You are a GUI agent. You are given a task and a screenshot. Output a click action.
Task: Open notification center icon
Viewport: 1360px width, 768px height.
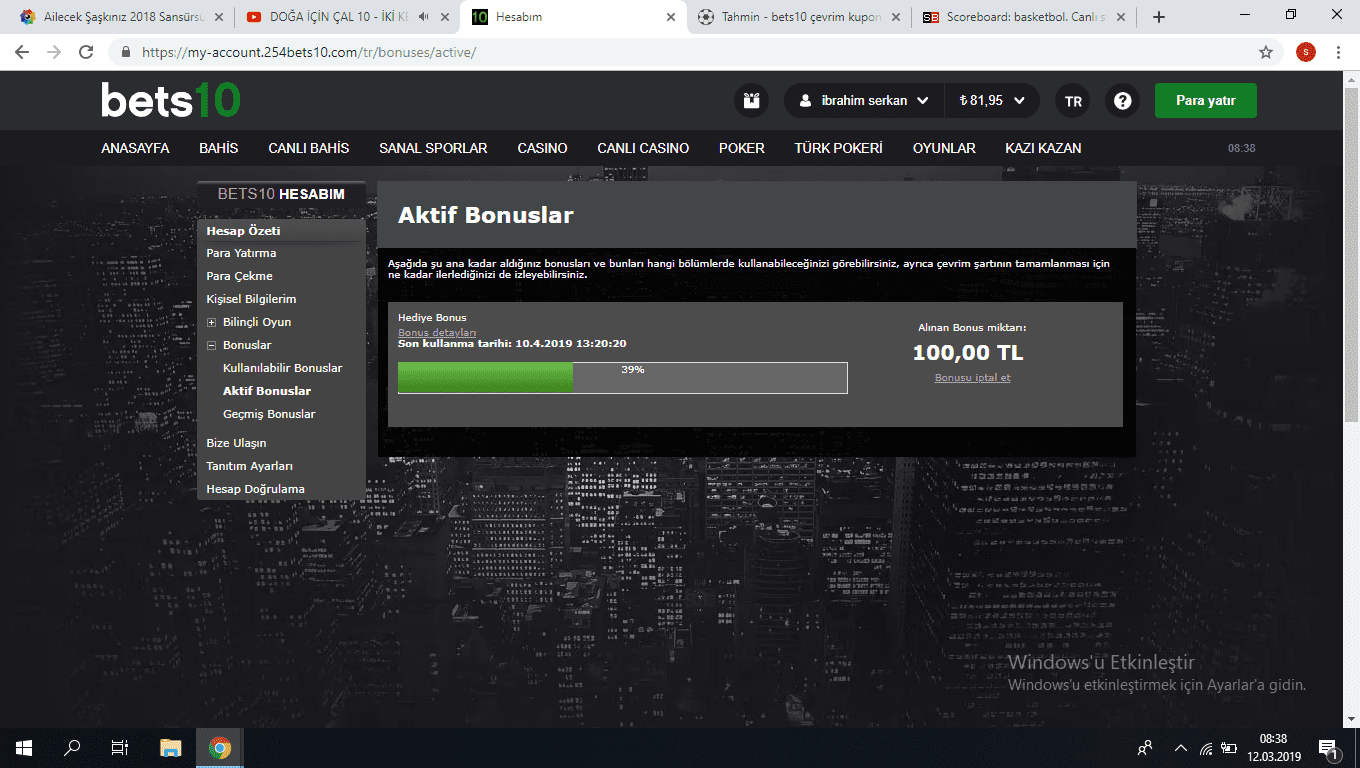coord(1329,748)
